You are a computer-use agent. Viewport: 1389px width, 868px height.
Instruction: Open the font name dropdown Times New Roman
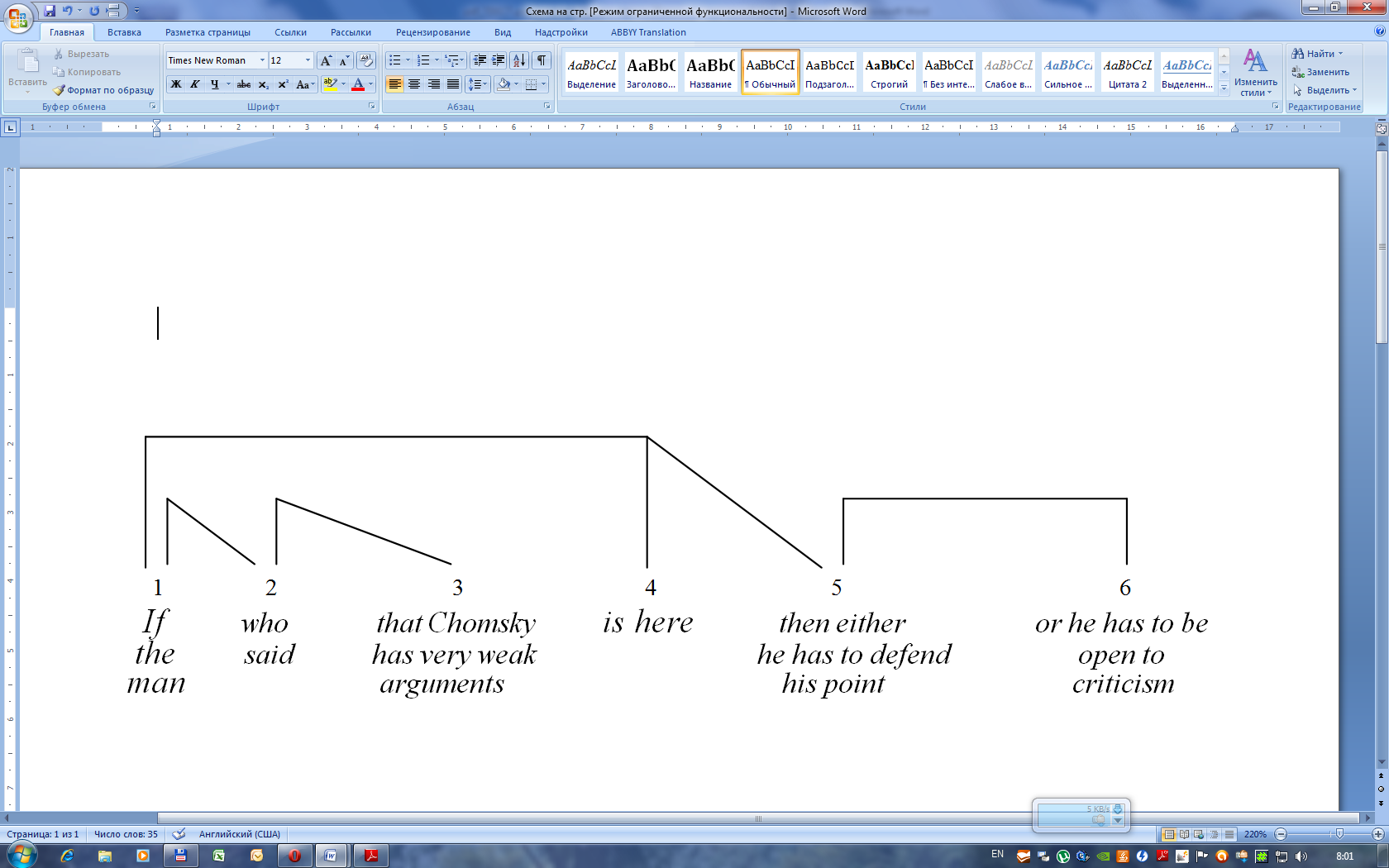[x=262, y=60]
